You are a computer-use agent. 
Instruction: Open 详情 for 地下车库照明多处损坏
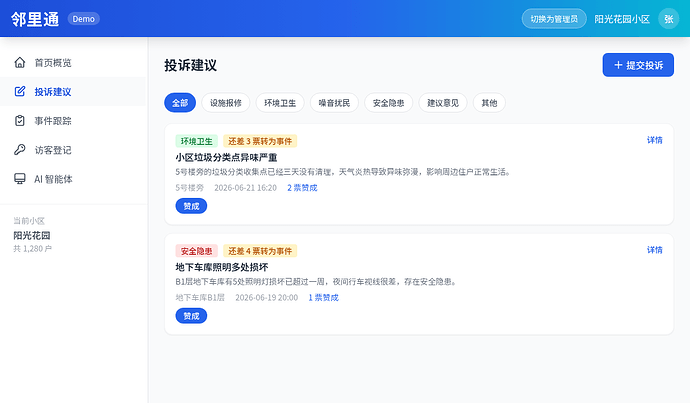coord(654,250)
